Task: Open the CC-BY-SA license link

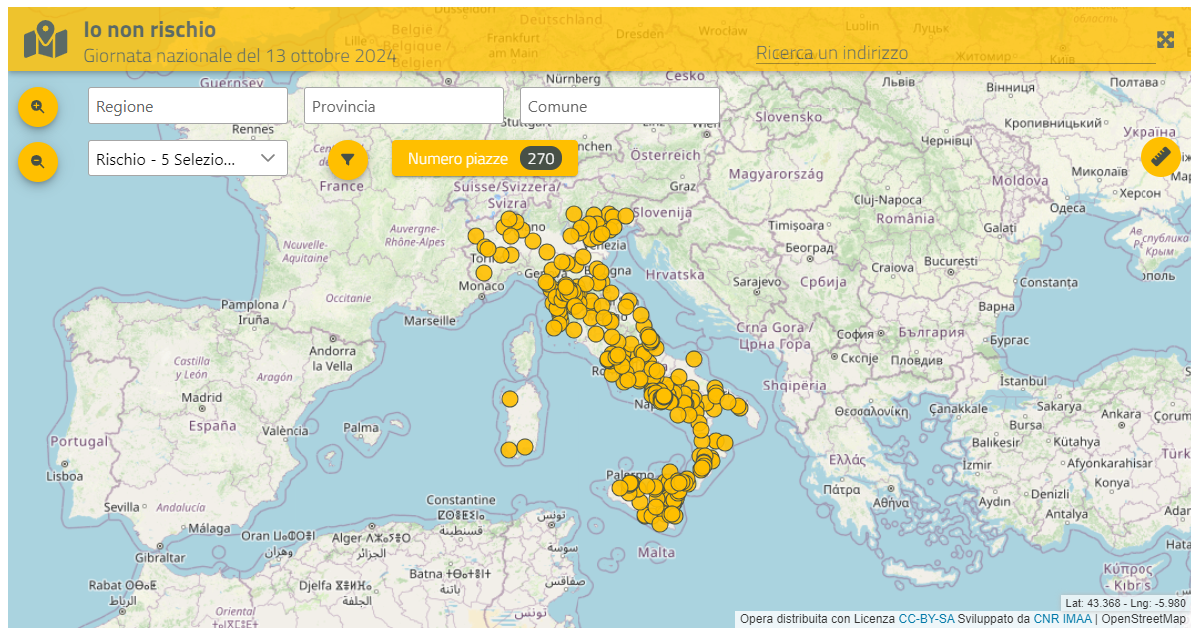Action: pyautogui.click(x=926, y=619)
